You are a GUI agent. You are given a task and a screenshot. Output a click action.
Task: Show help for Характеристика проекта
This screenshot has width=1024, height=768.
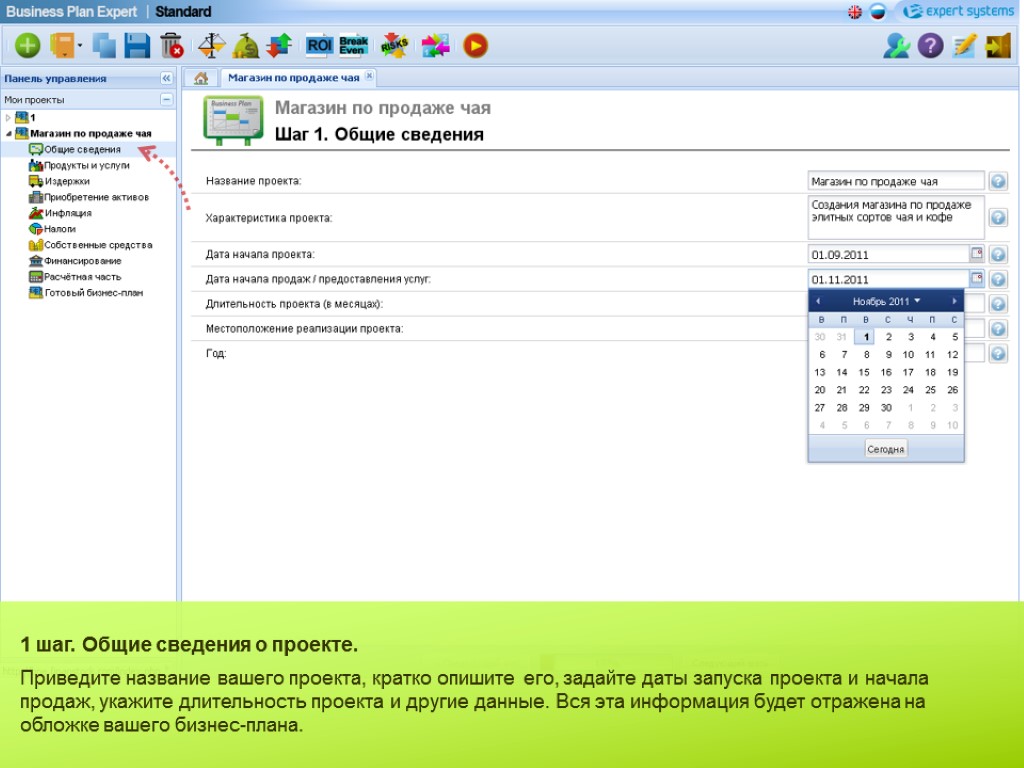[x=998, y=217]
